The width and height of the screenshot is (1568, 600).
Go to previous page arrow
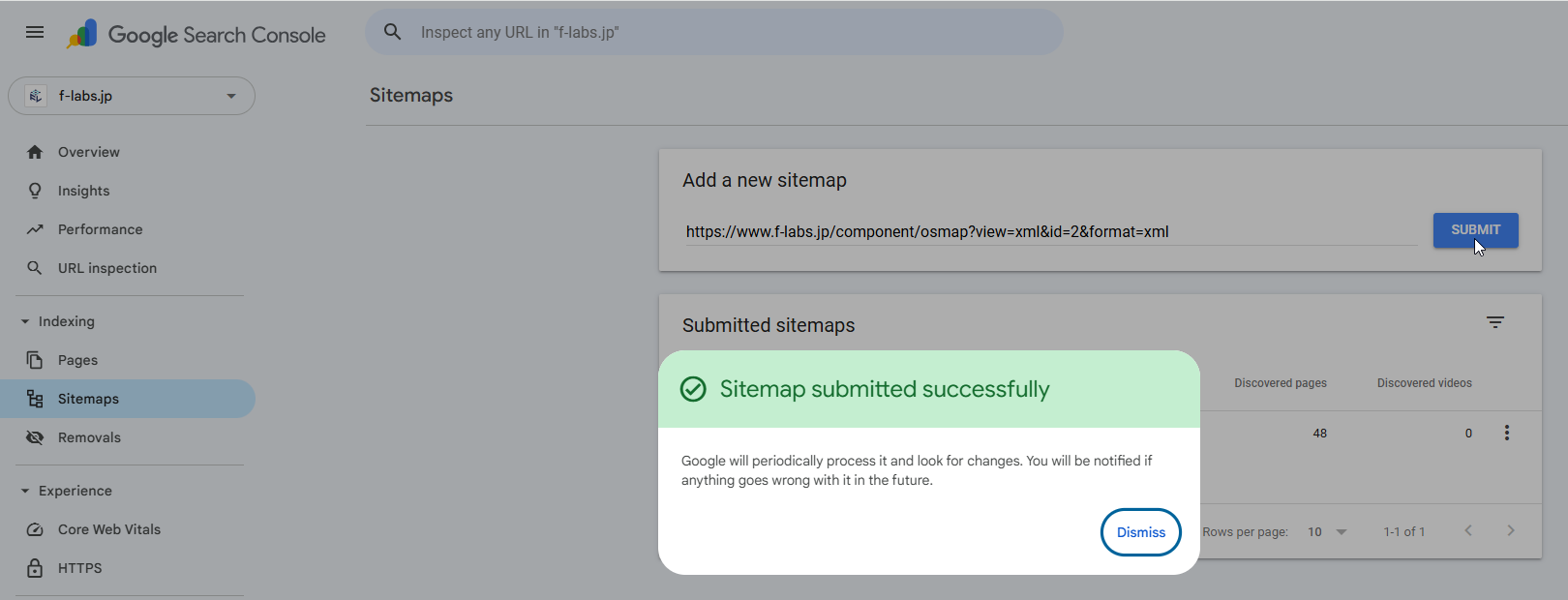[x=1468, y=530]
